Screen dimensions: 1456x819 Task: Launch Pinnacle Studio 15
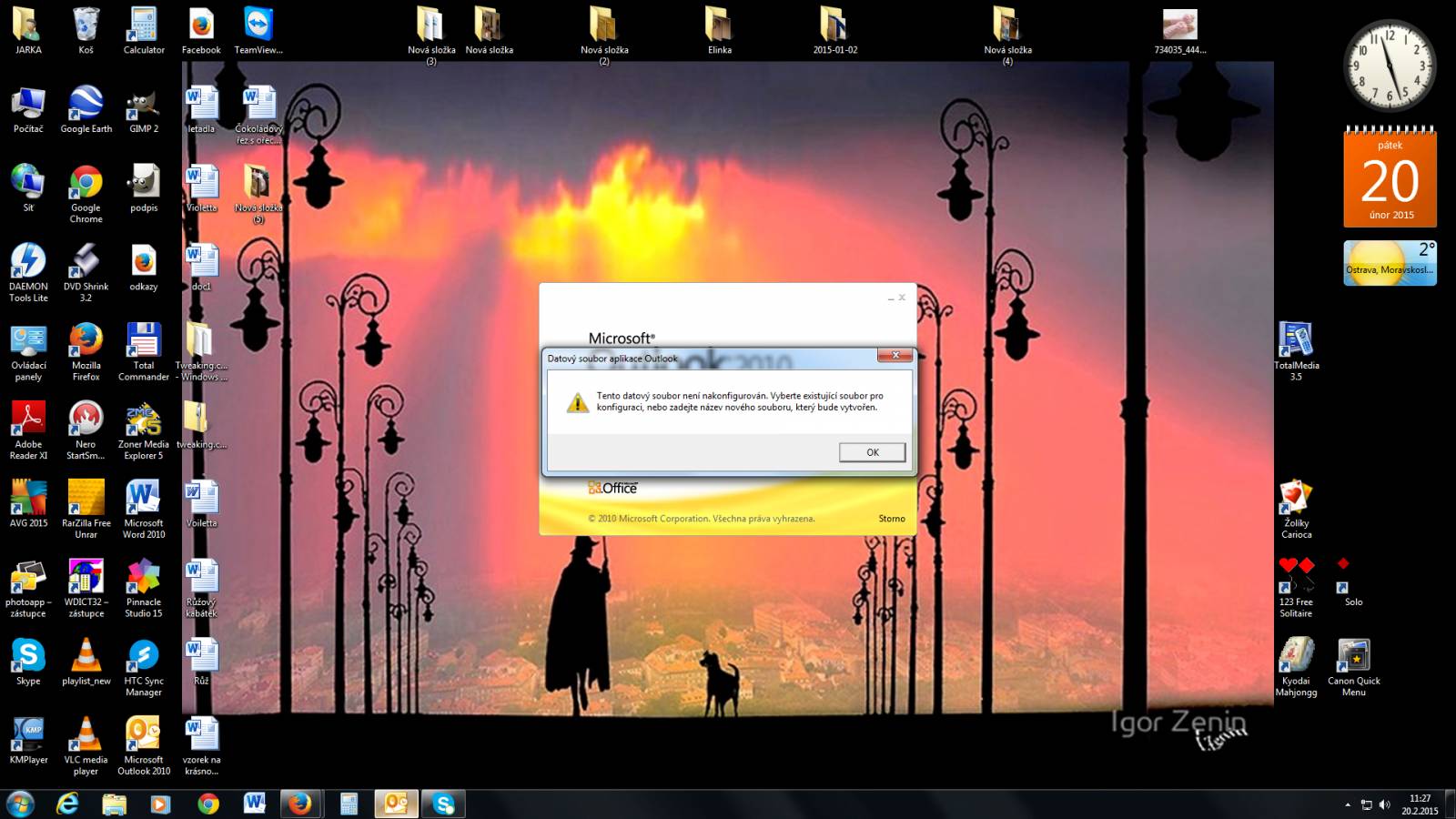coord(144,588)
